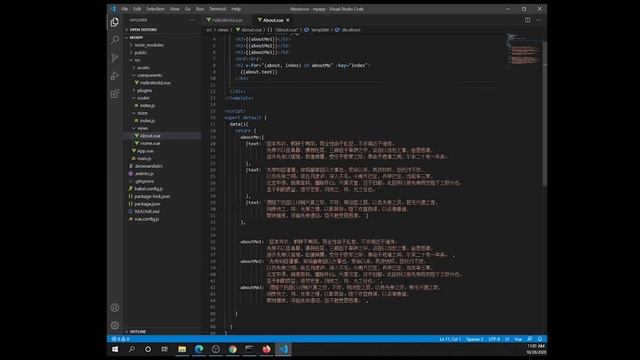Open vue.config.js in the explorer
The image size is (640, 360).
tap(162, 219)
